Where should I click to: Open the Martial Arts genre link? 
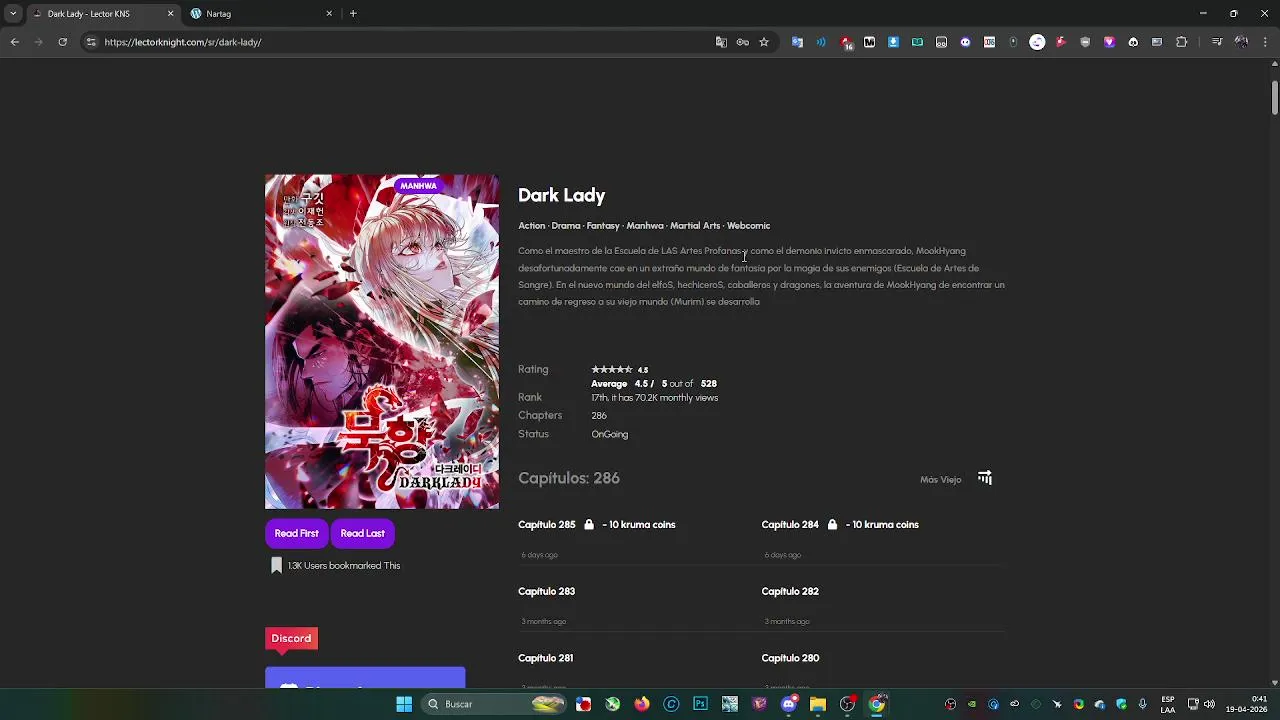[x=695, y=226]
